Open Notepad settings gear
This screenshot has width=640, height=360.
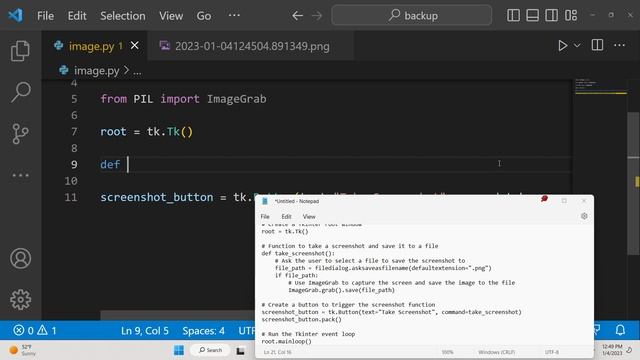tap(584, 216)
